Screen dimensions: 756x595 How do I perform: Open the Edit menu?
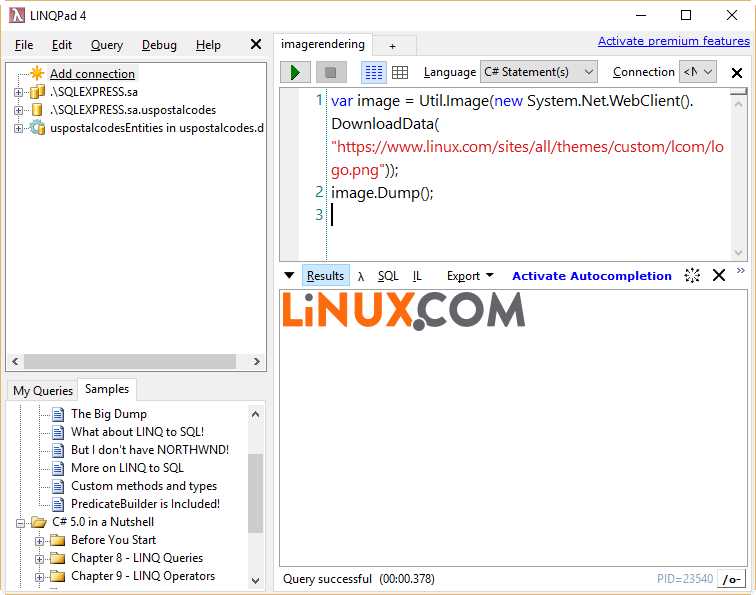62,45
